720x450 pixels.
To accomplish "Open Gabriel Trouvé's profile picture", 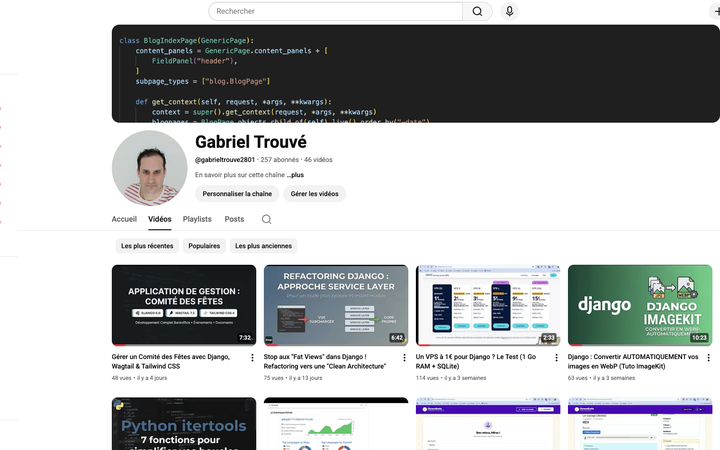I will [150, 168].
